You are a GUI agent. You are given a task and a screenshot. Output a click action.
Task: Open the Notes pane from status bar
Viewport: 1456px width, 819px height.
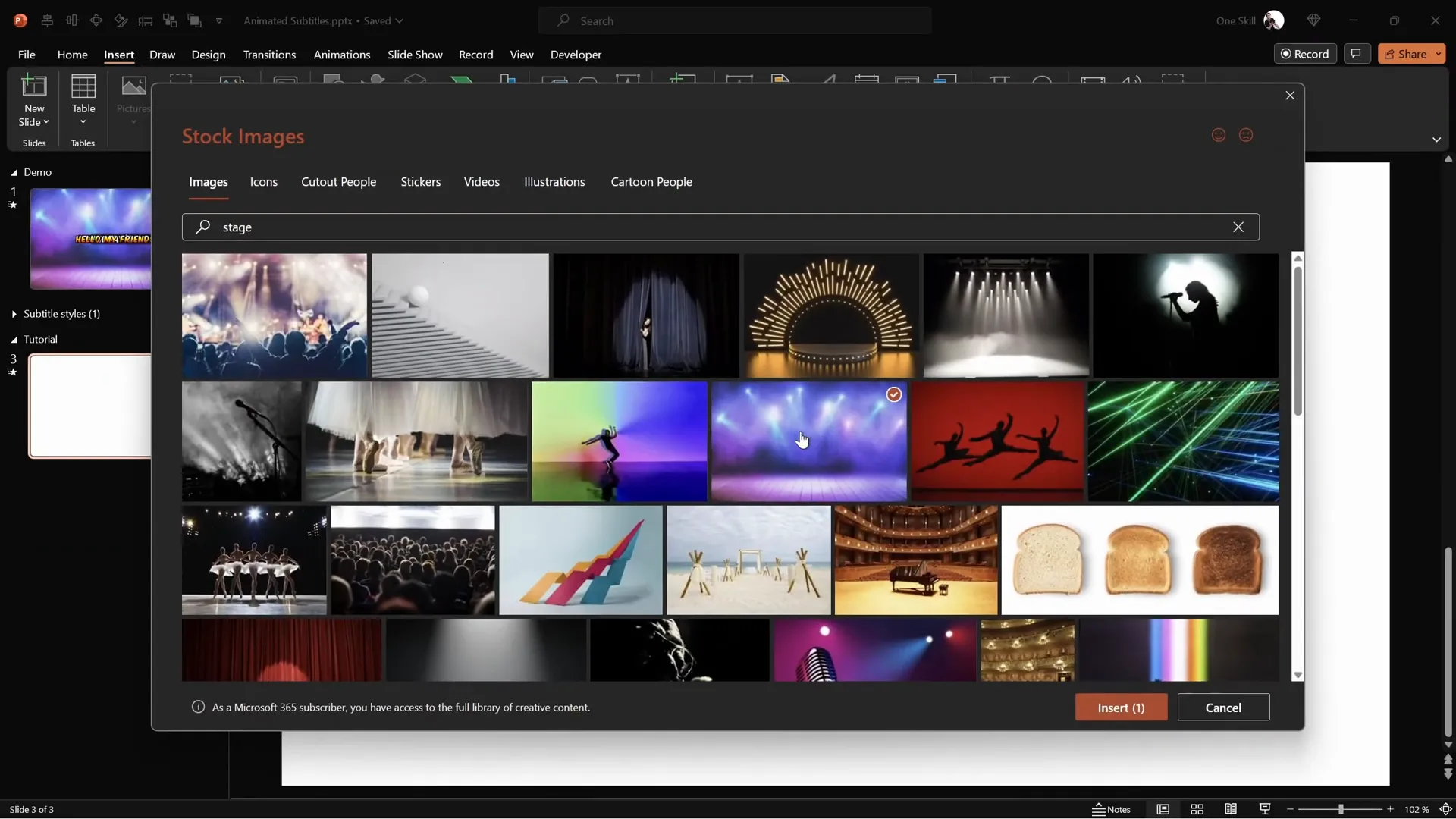coord(1112,809)
